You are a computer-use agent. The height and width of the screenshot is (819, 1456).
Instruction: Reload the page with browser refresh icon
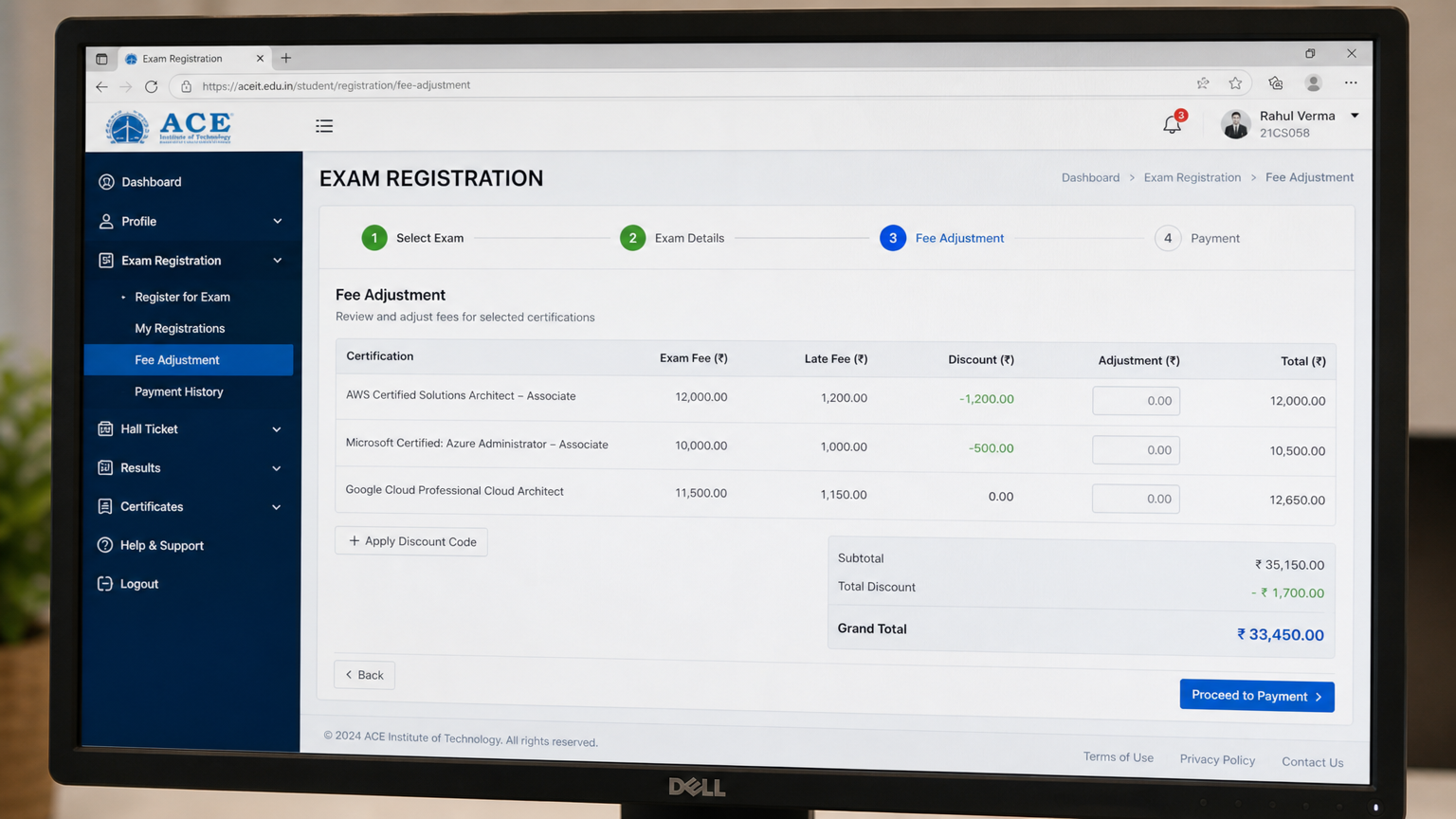click(x=151, y=86)
